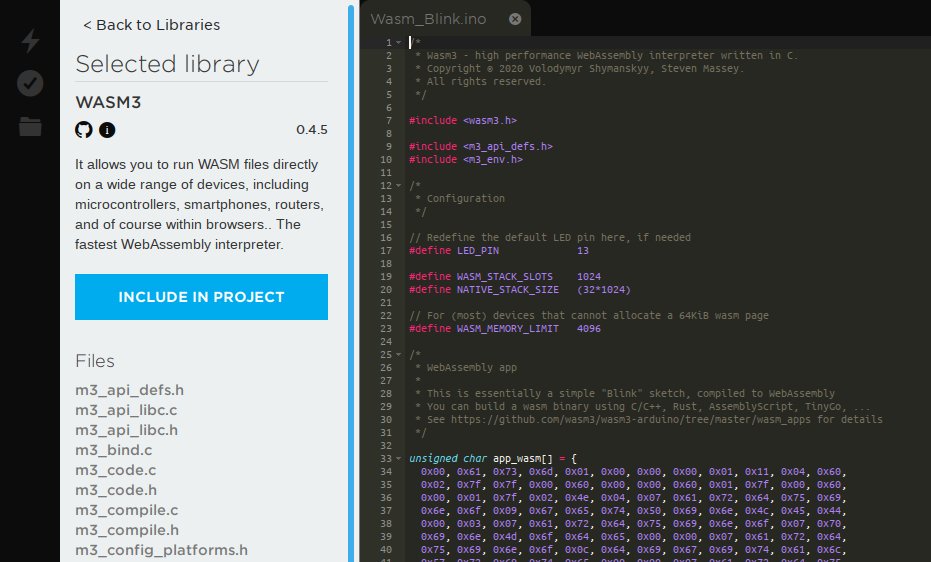Click the Files section heading
Viewport: 931px width, 562px height.
coord(95,361)
